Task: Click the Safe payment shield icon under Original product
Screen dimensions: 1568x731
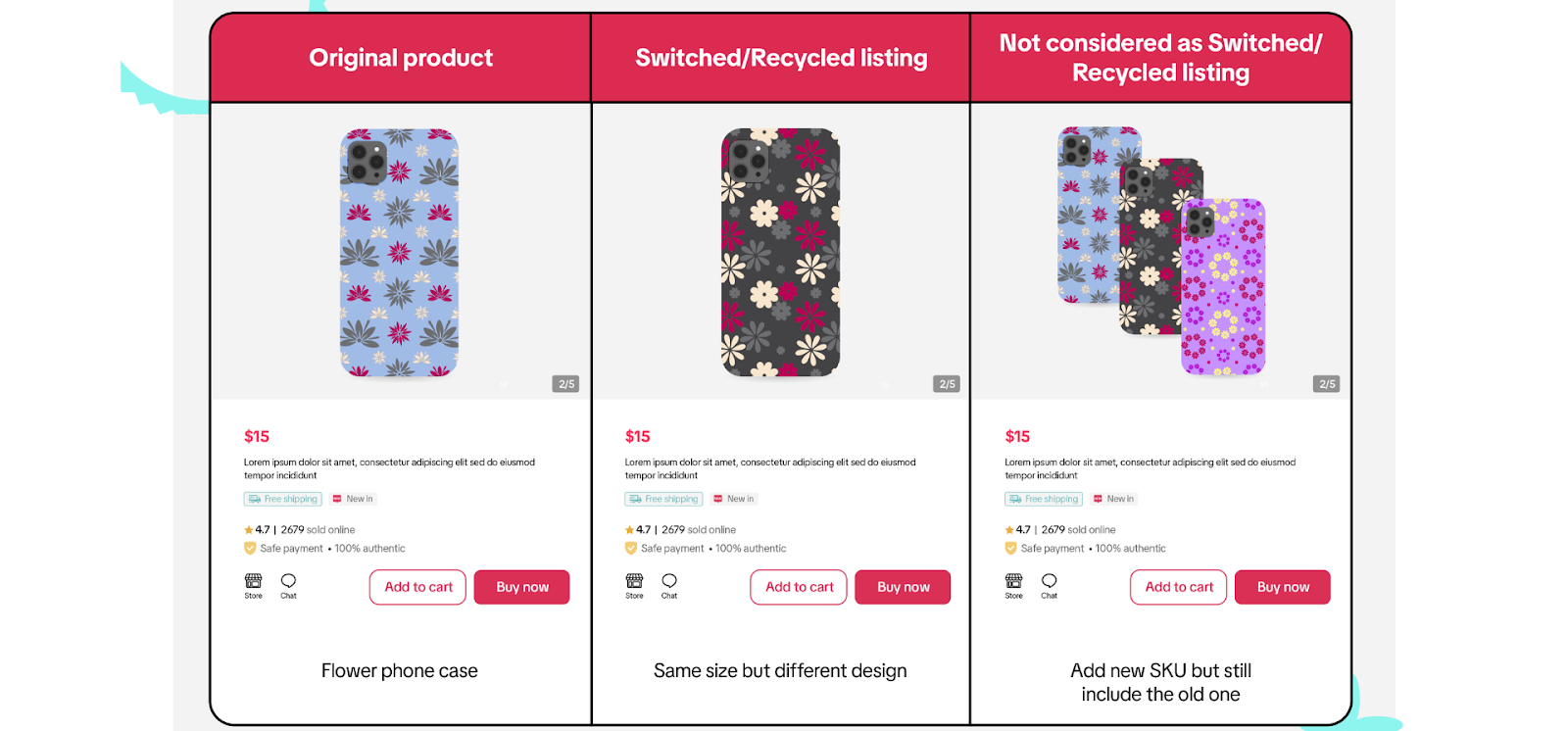Action: pos(249,548)
